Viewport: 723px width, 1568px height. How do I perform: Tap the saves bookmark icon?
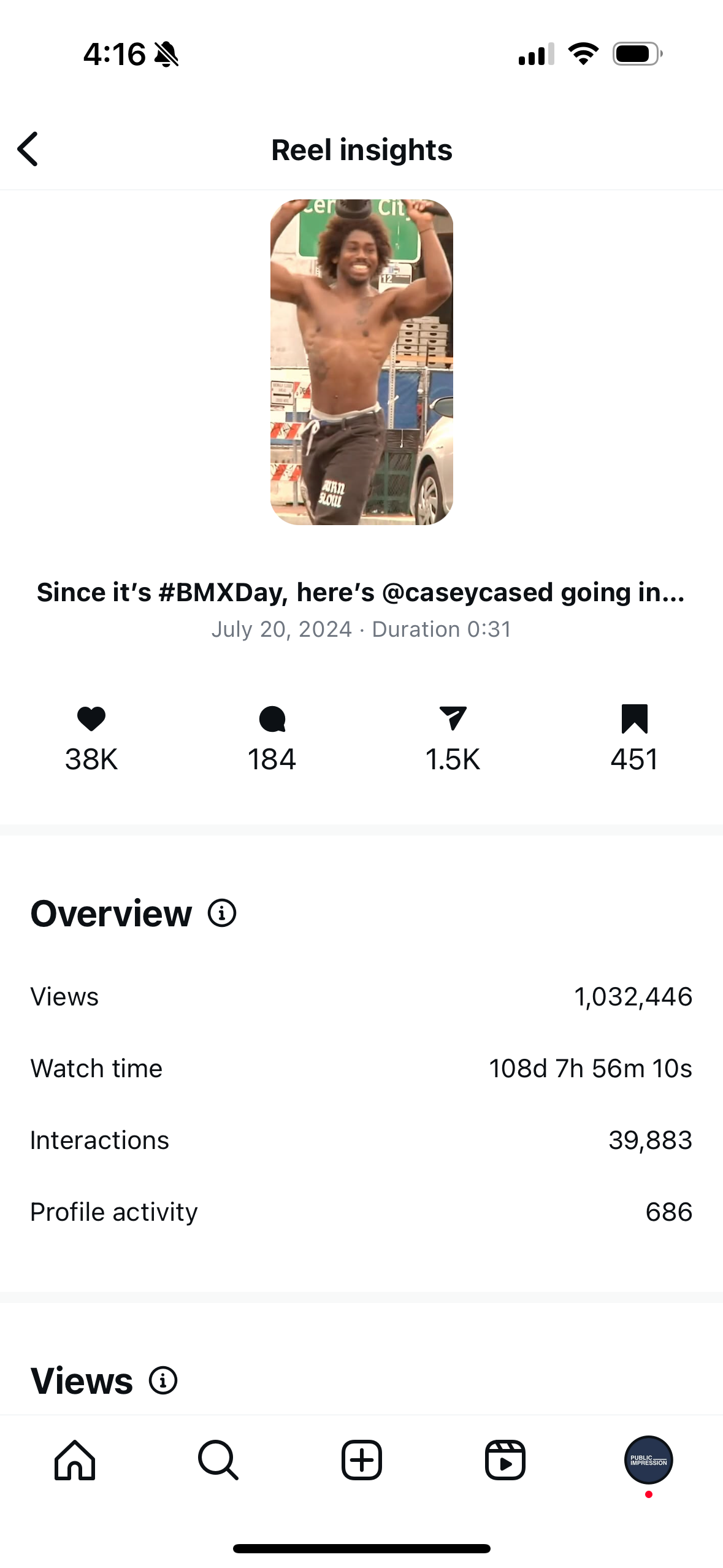(x=634, y=718)
